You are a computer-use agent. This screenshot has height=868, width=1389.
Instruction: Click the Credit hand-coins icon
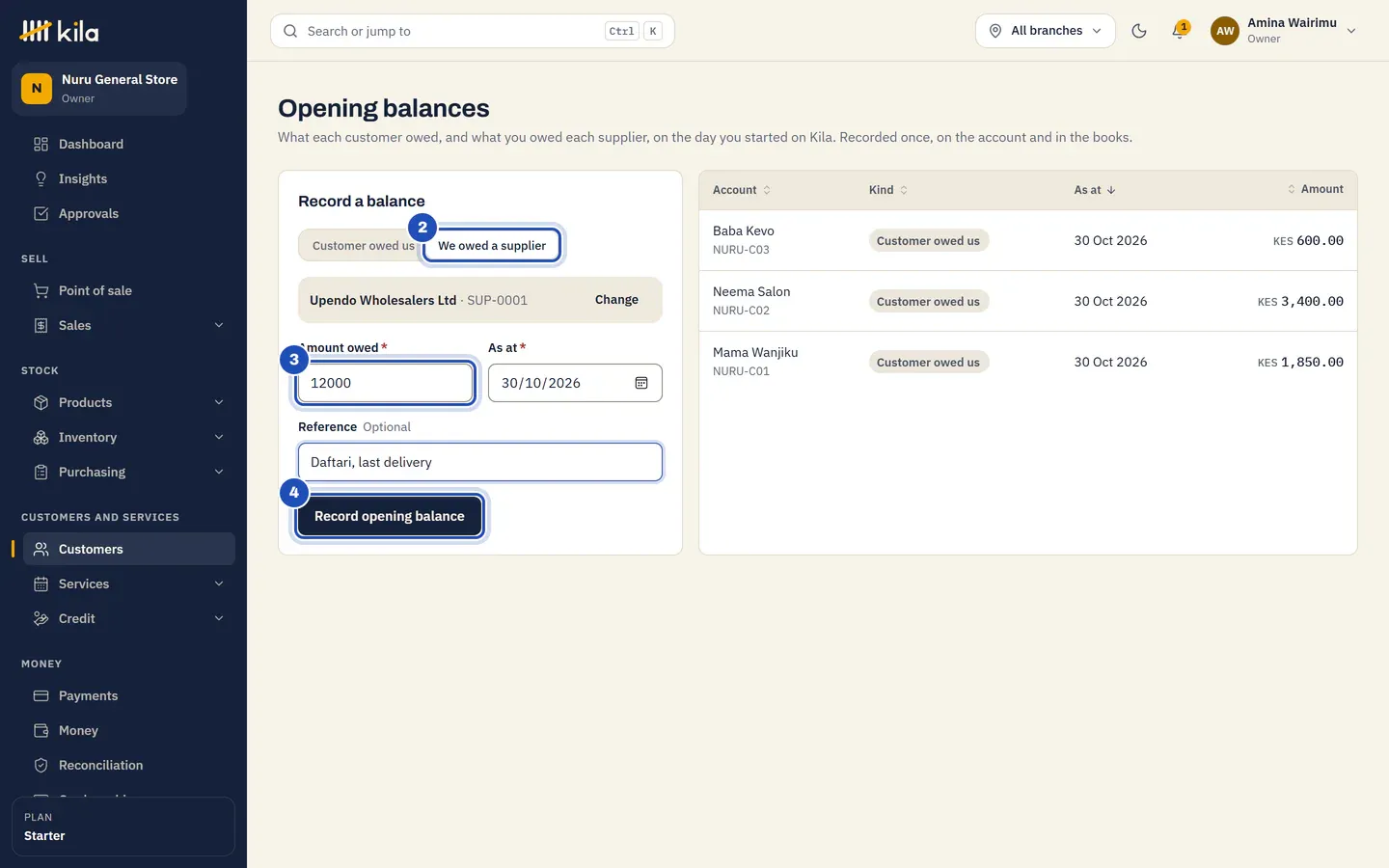click(41, 619)
